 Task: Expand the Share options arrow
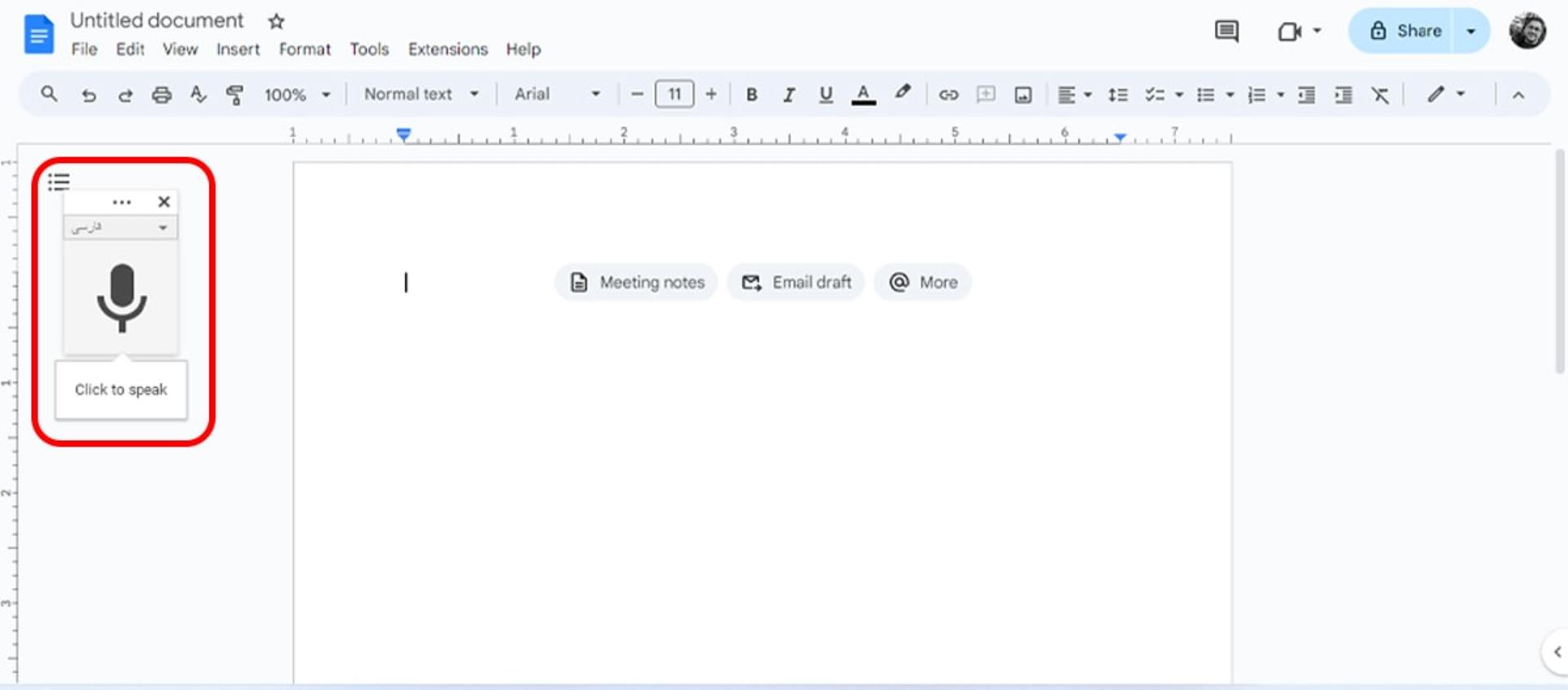pyautogui.click(x=1471, y=31)
